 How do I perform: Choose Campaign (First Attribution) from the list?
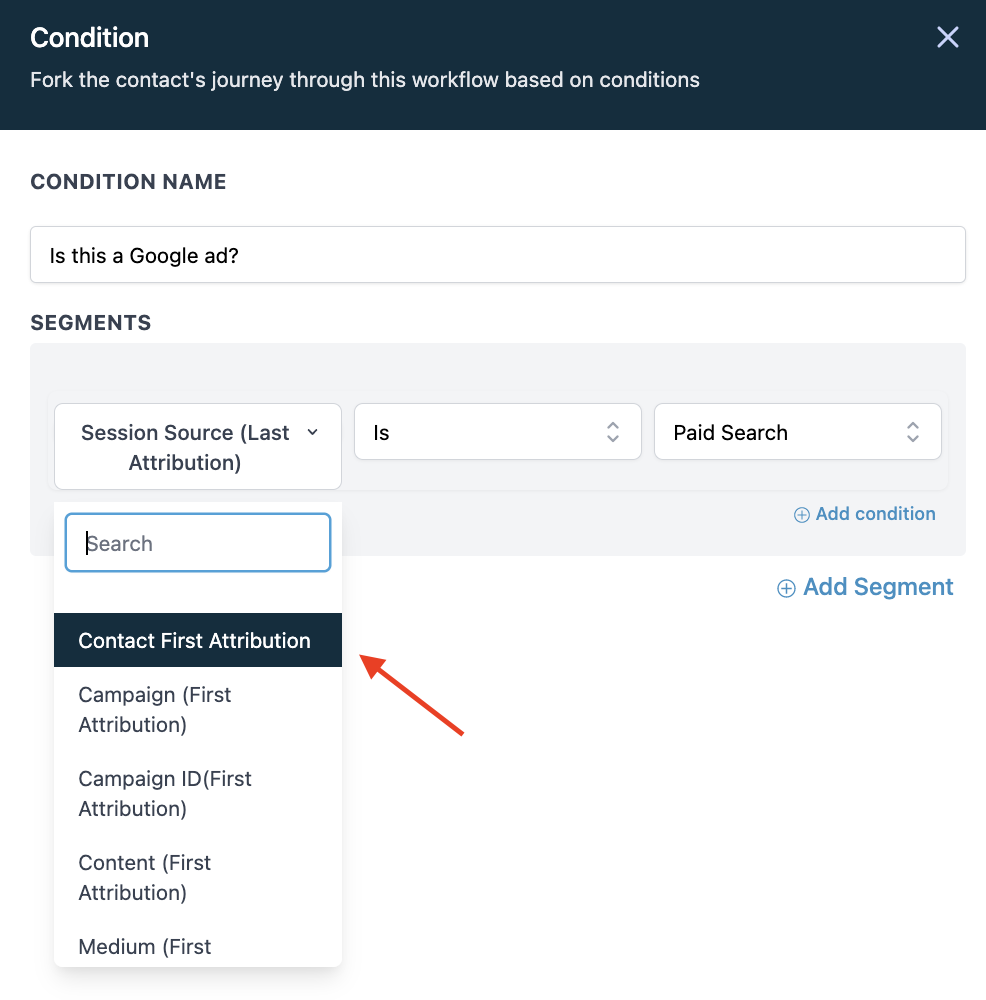coord(155,709)
